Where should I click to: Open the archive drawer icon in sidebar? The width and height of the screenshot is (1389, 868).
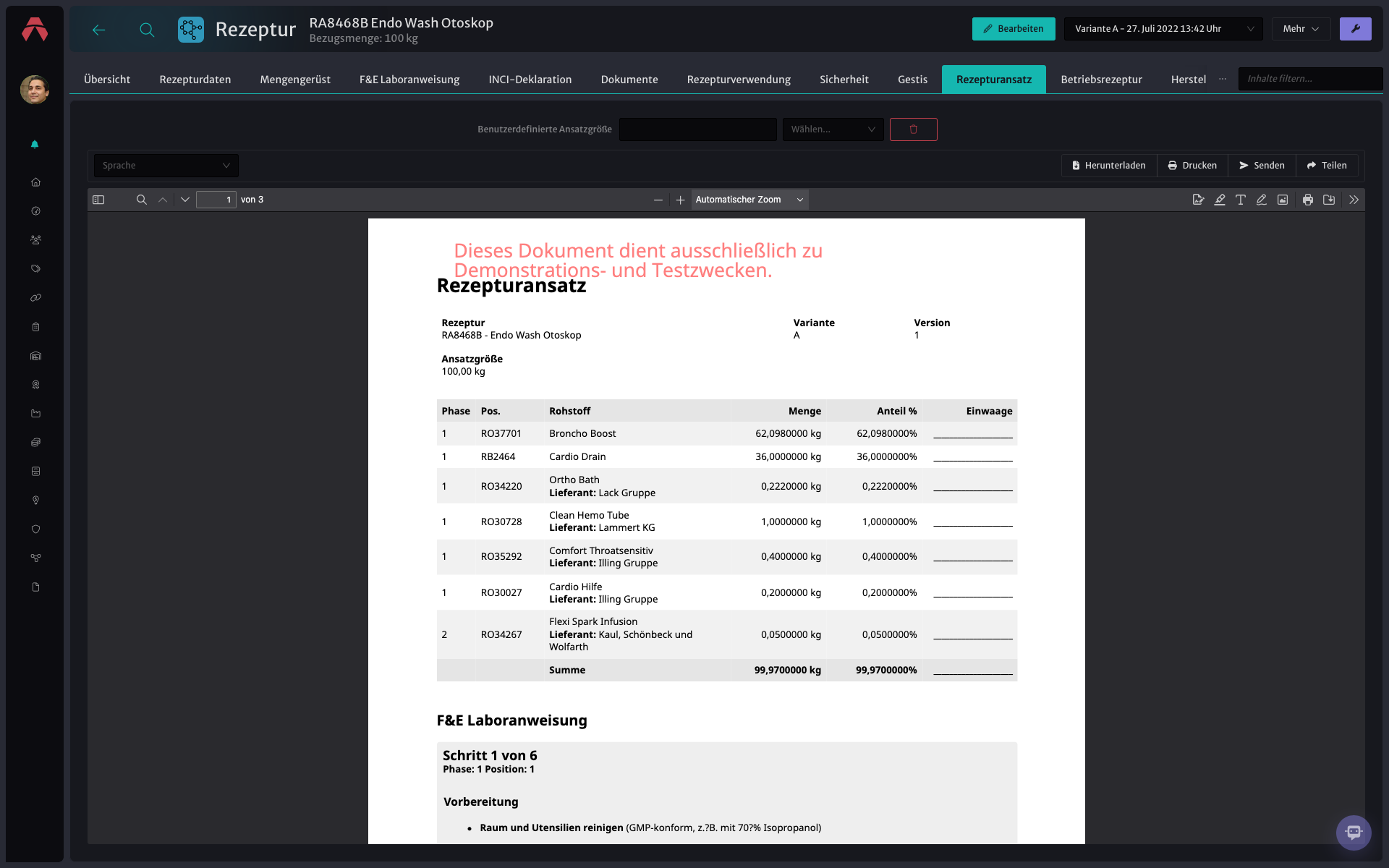(35, 472)
